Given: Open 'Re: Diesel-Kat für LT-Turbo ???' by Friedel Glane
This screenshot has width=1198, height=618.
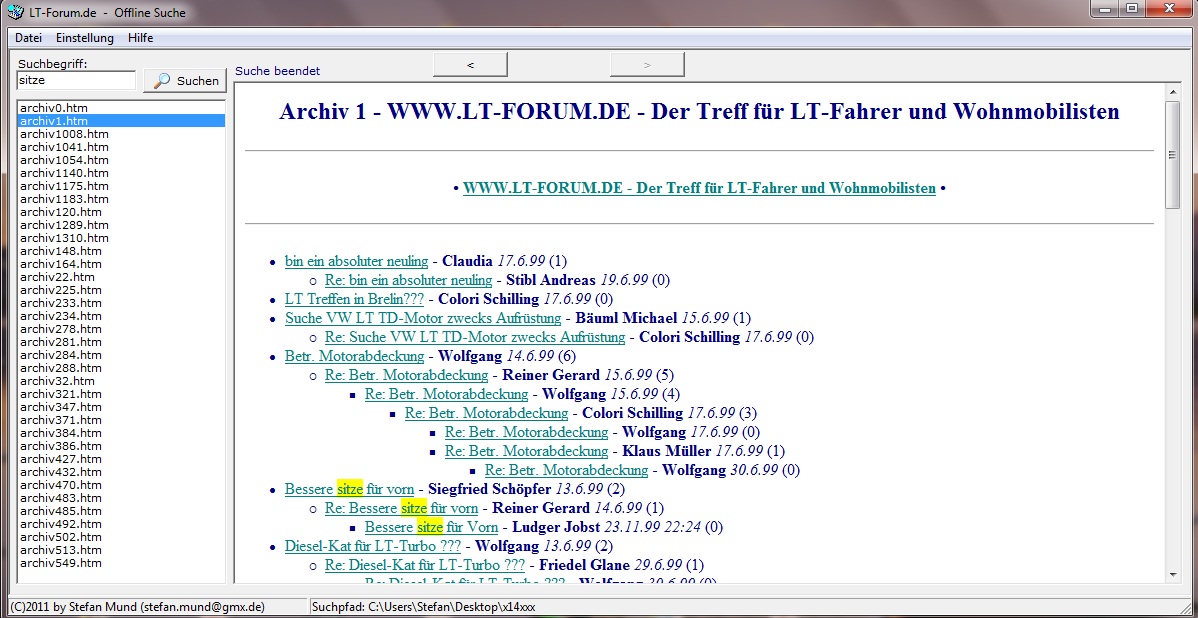Looking at the screenshot, I should (x=425, y=565).
